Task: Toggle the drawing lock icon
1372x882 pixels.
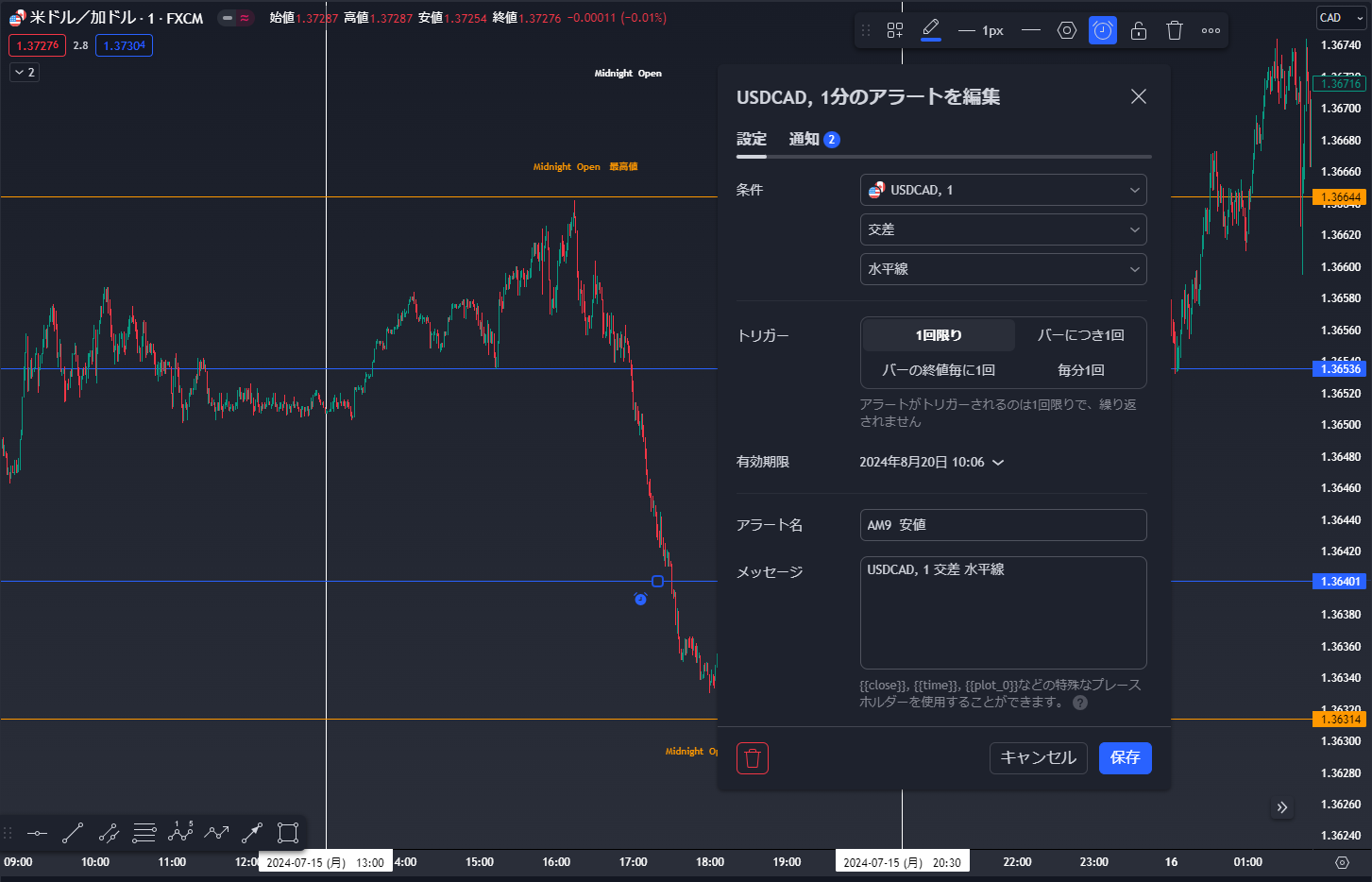Action: point(1139,31)
